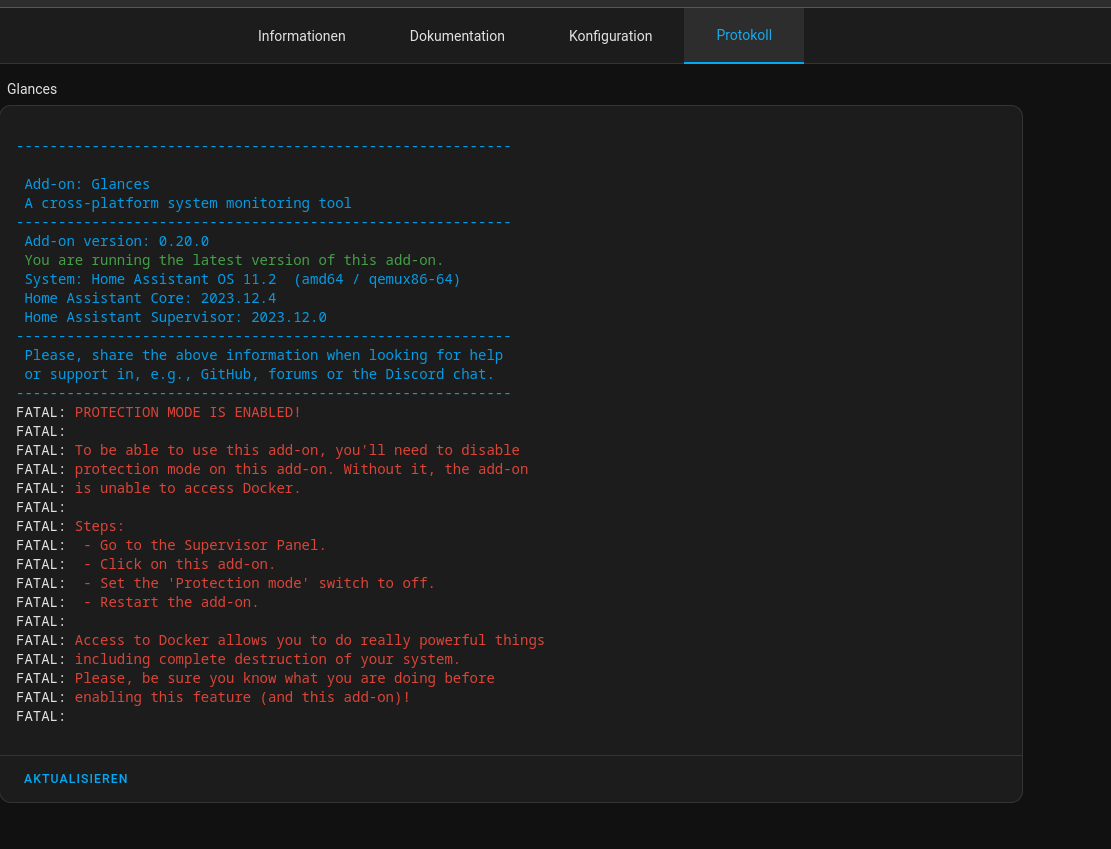Viewport: 1111px width, 849px height.
Task: Select 'Access to Docker allows you' line
Action: [x=310, y=641]
